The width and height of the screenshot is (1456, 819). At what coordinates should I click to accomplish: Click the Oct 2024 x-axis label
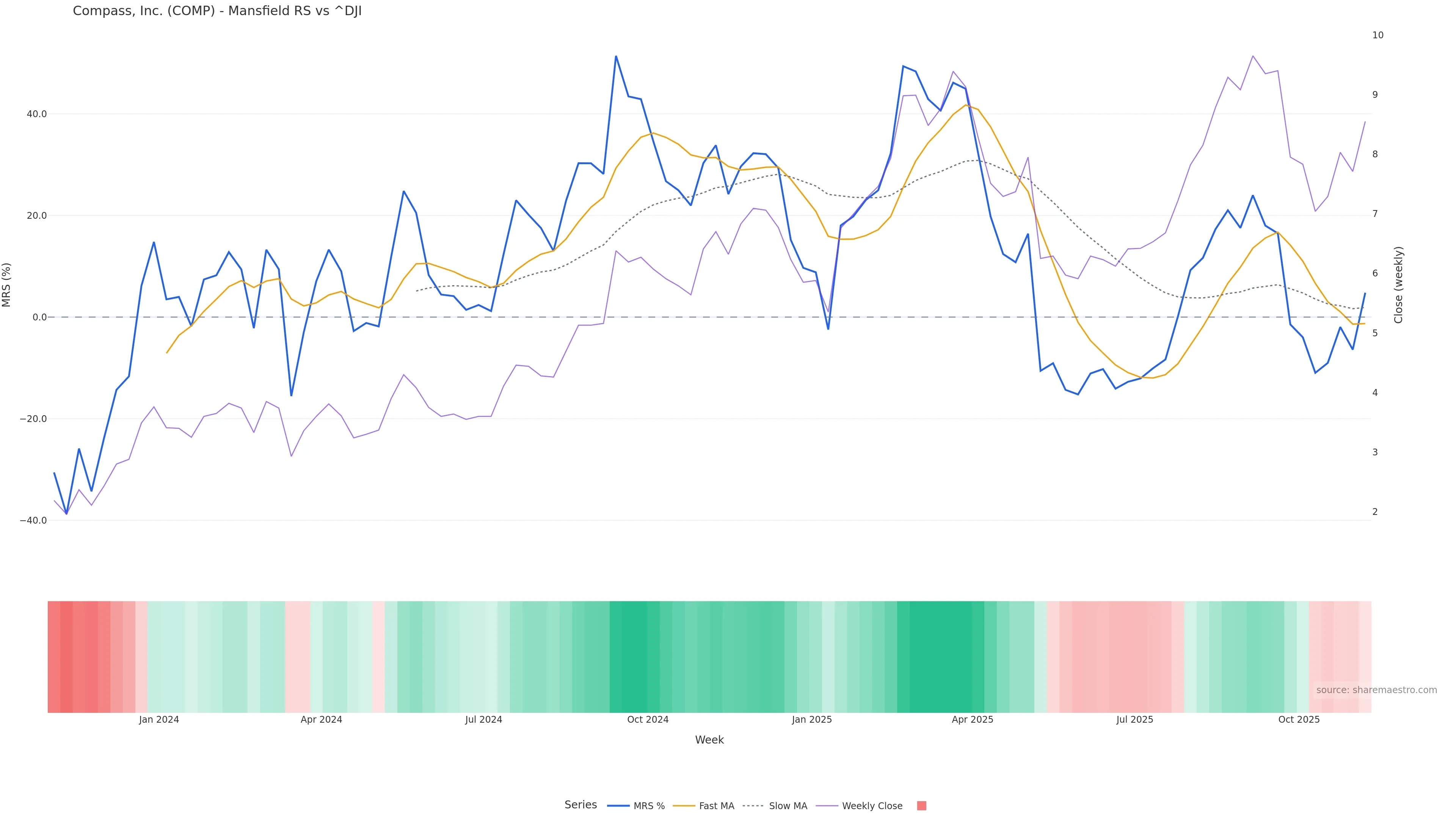(x=648, y=720)
